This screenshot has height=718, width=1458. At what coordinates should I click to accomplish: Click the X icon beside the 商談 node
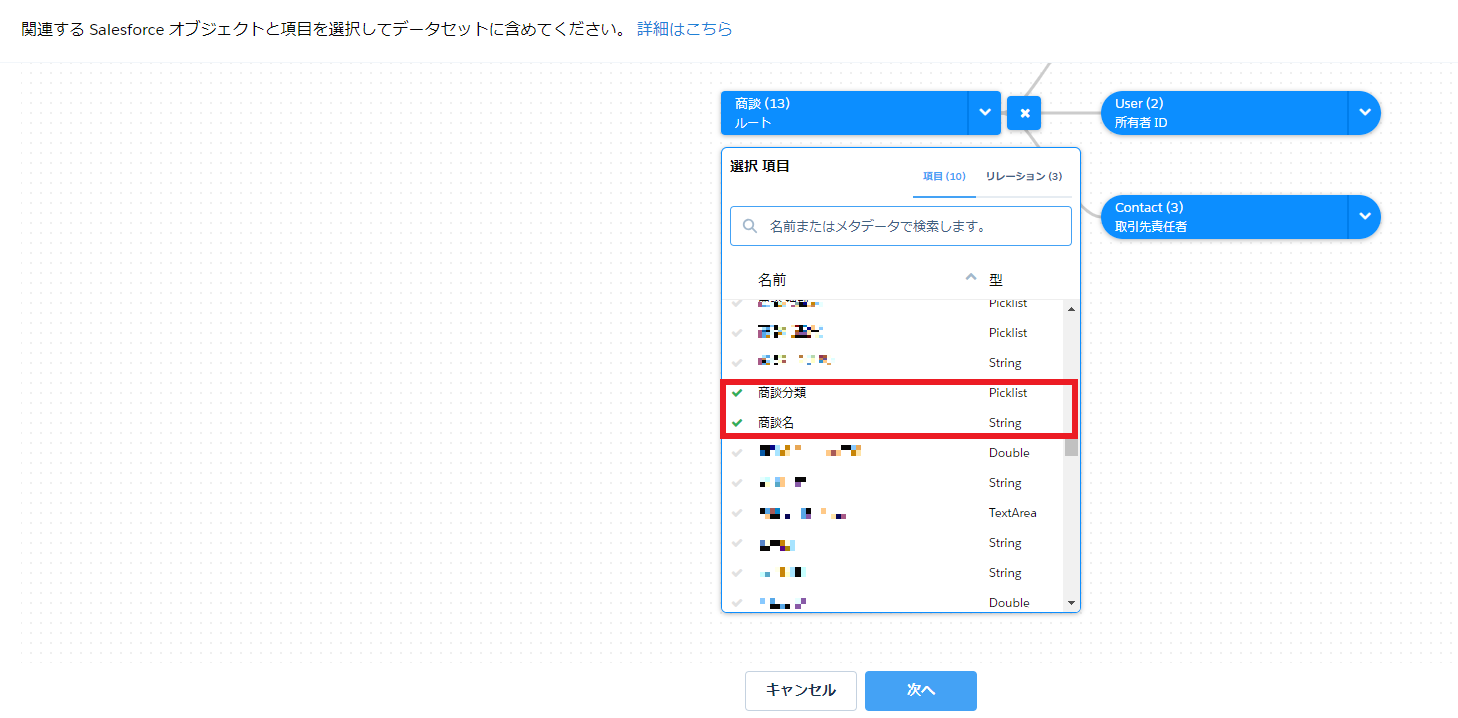[x=1024, y=113]
